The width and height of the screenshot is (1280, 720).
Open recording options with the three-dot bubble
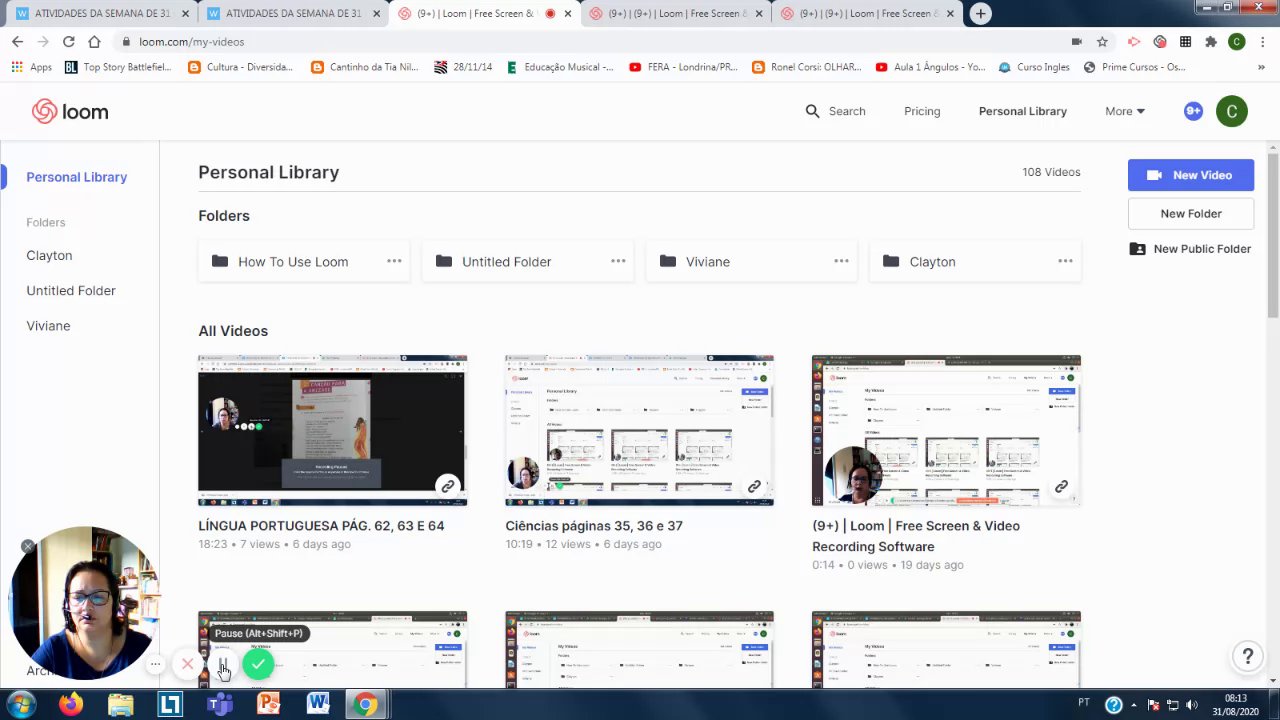pos(155,664)
